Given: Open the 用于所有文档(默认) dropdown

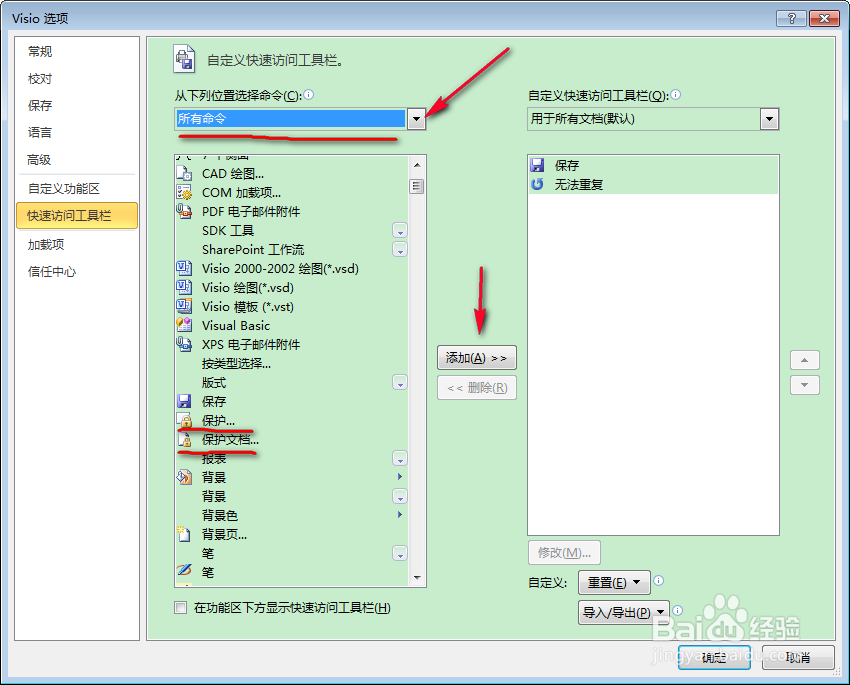Looking at the screenshot, I should (769, 119).
